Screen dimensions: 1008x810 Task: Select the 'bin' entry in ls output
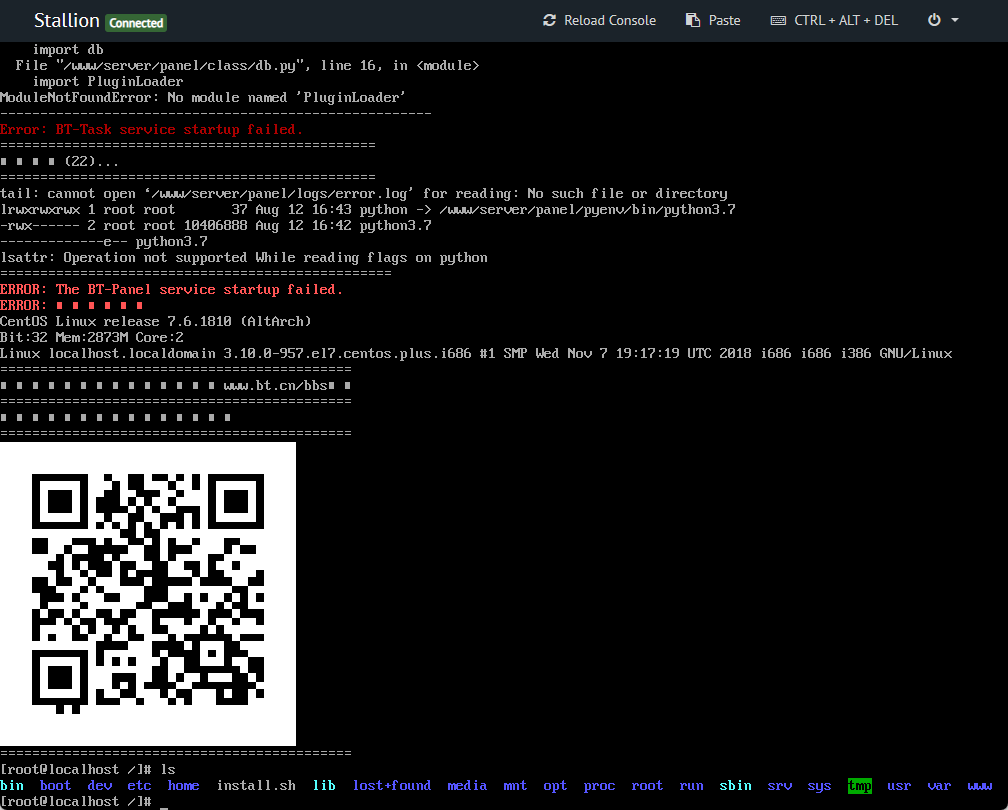12,786
